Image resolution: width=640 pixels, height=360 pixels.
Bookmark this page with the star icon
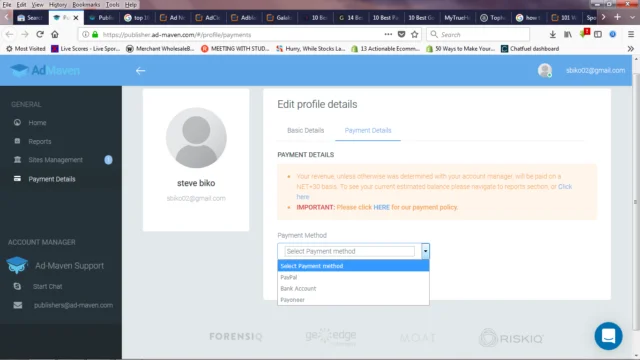(415, 35)
